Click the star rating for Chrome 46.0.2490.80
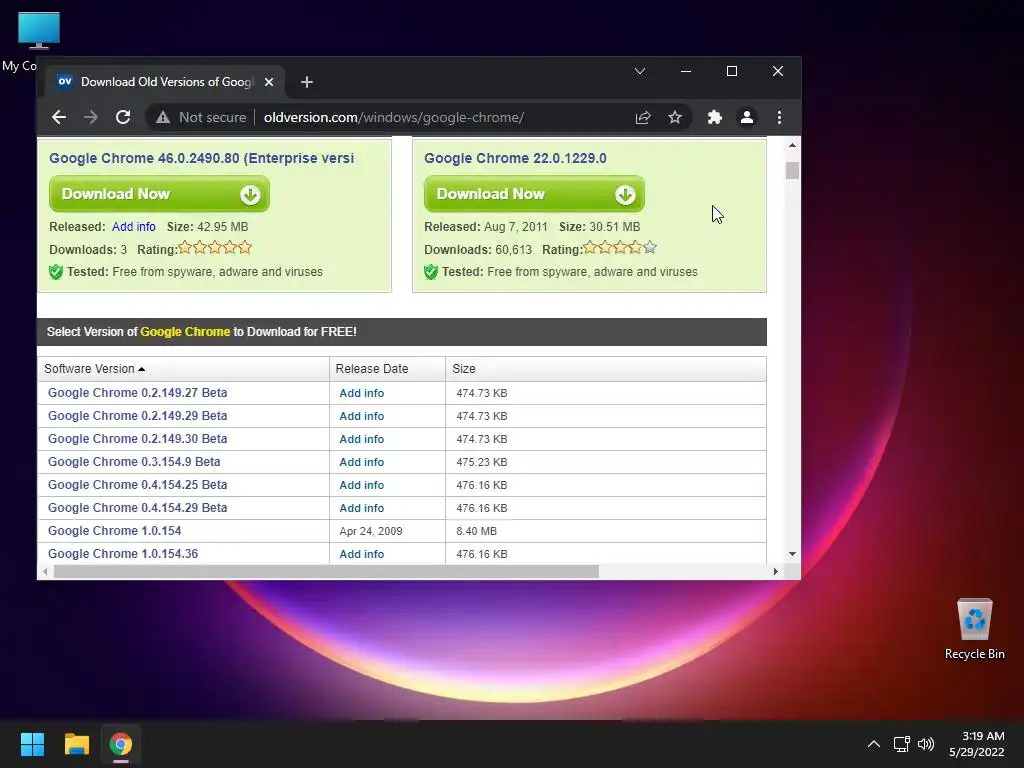 [215, 248]
